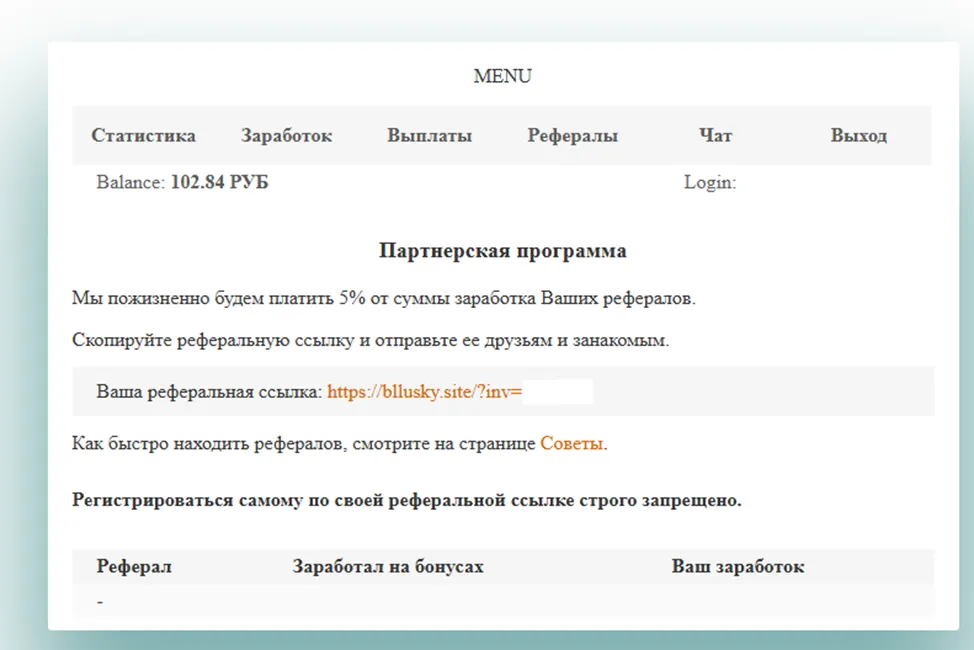Click the 5% lifetime payout sentence
Screen dimensions: 974x650
tap(384, 298)
